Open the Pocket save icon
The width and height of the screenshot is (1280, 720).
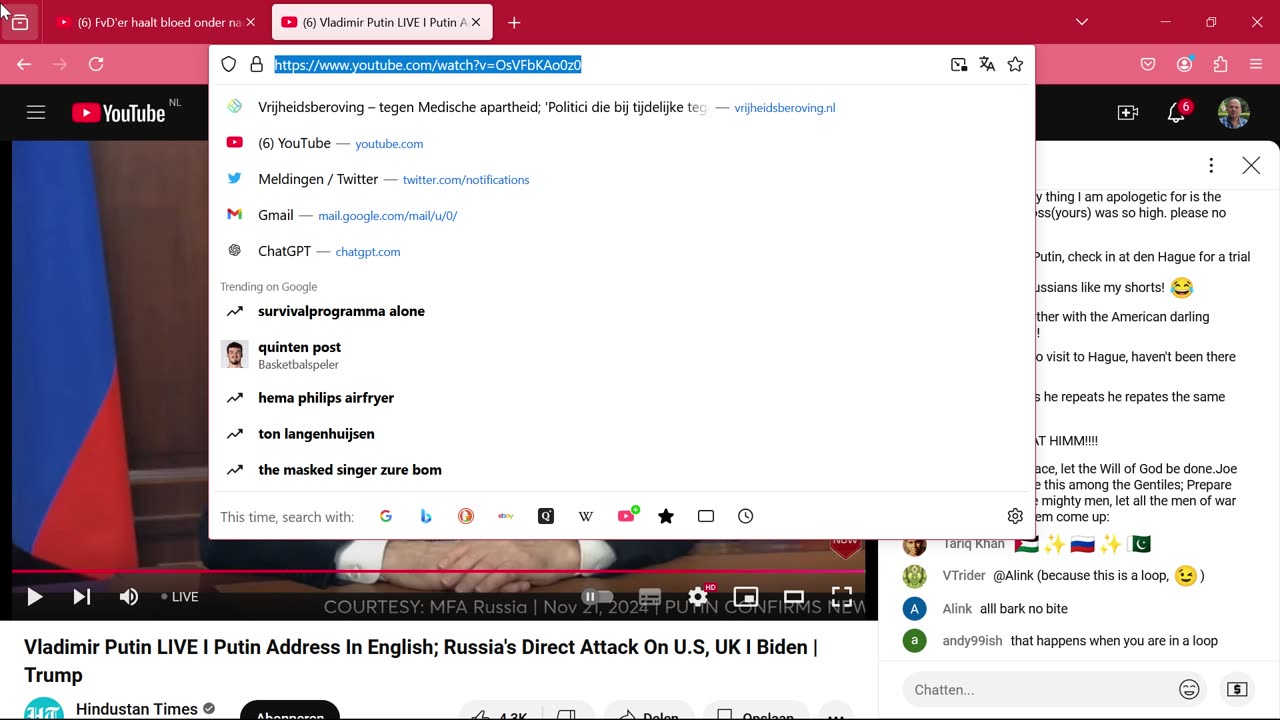[1148, 64]
